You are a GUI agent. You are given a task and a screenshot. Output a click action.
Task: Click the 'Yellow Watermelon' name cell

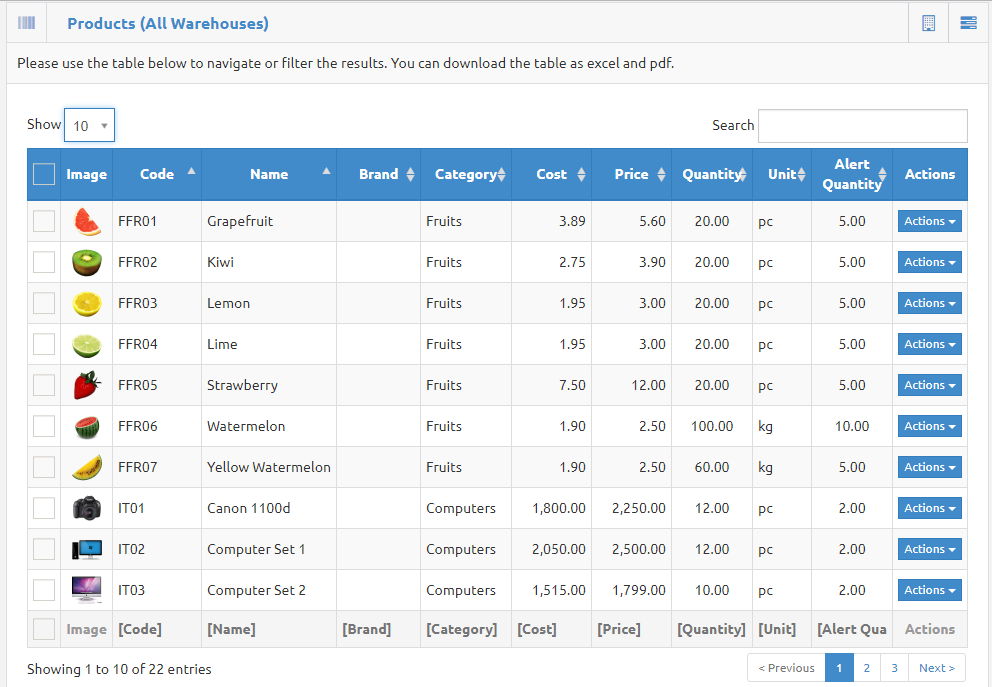pyautogui.click(x=269, y=467)
